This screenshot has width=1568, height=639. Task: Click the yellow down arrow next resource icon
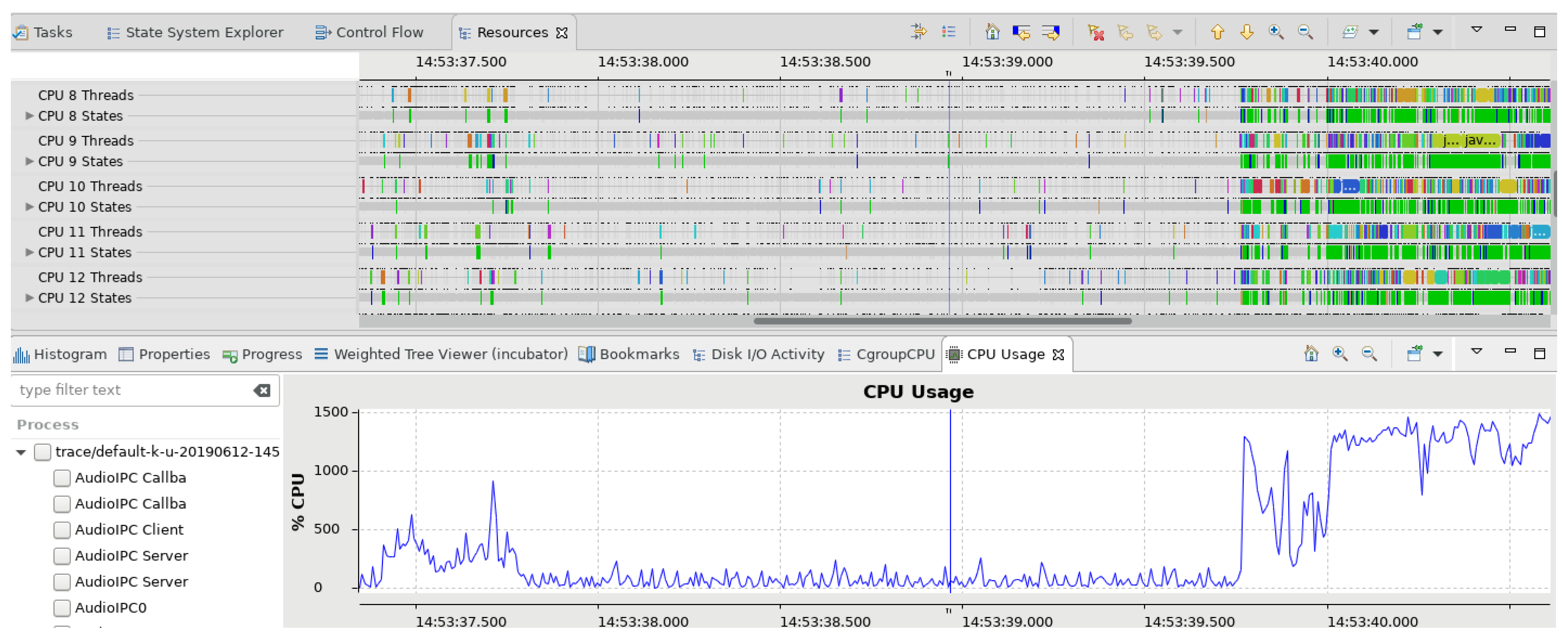[1246, 31]
